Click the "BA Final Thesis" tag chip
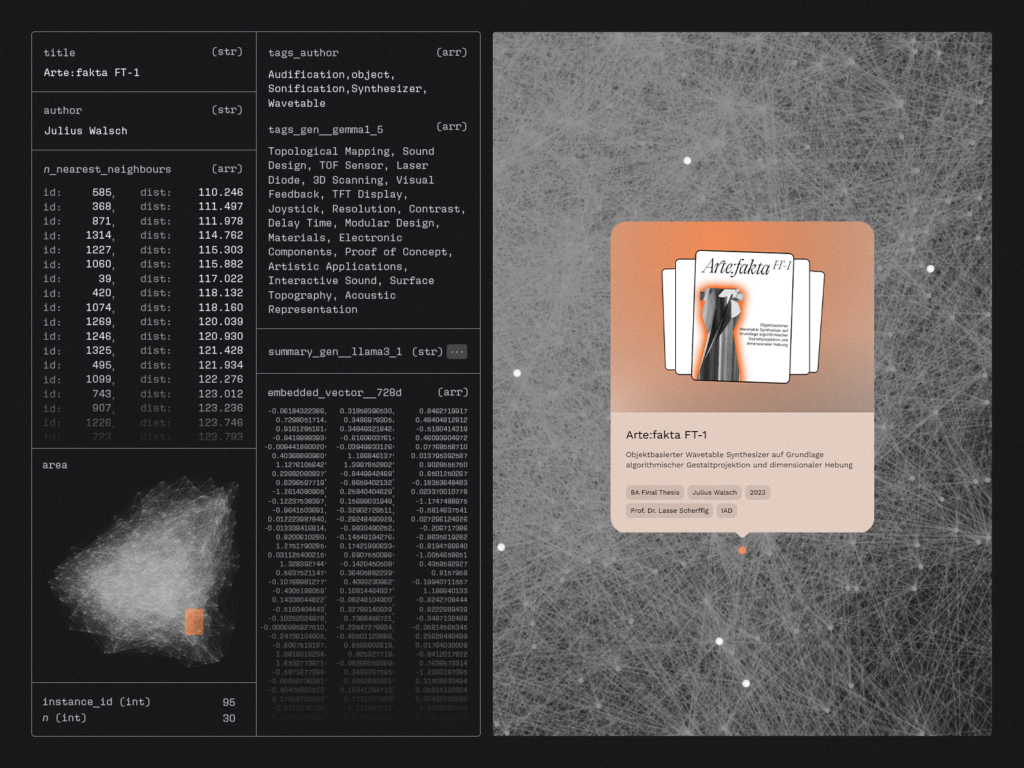This screenshot has height=768, width=1024. pyautogui.click(x=655, y=492)
